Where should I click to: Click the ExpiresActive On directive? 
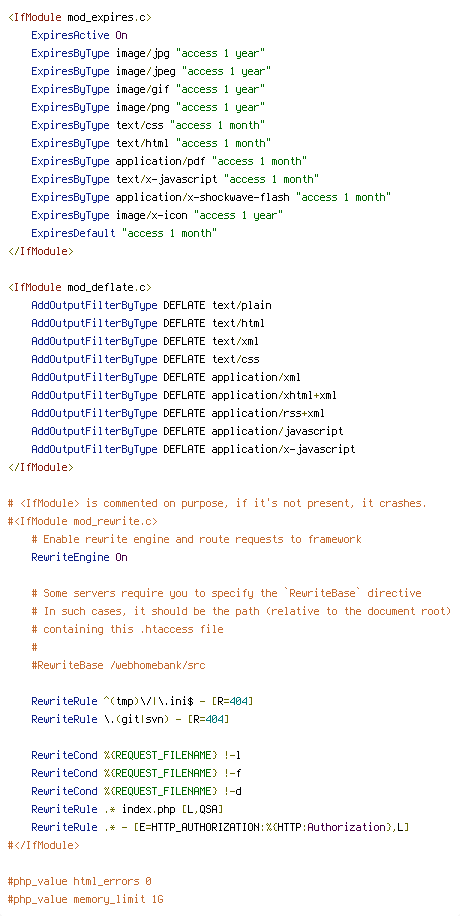[79, 36]
